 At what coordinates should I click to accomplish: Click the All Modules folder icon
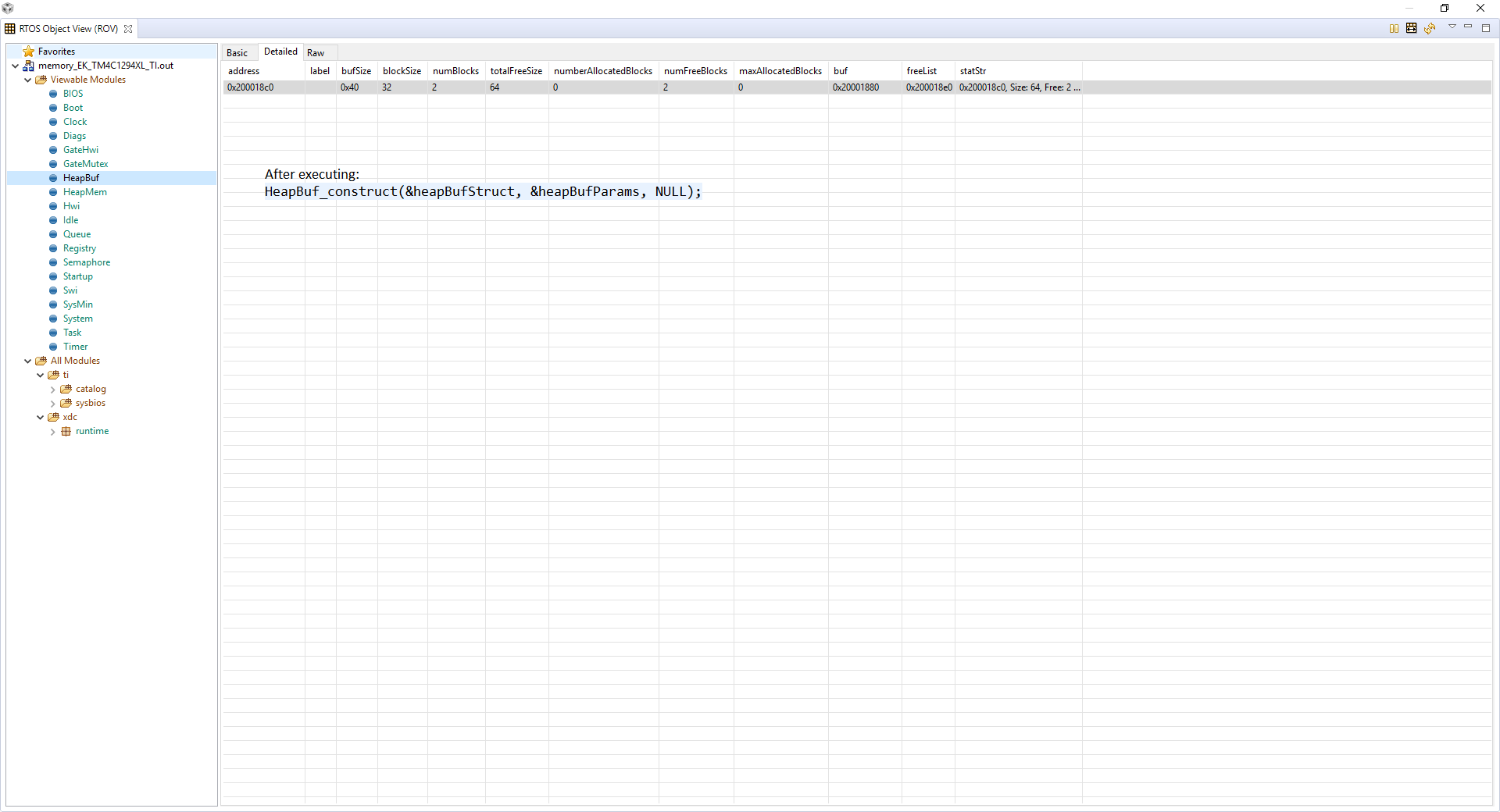point(41,361)
